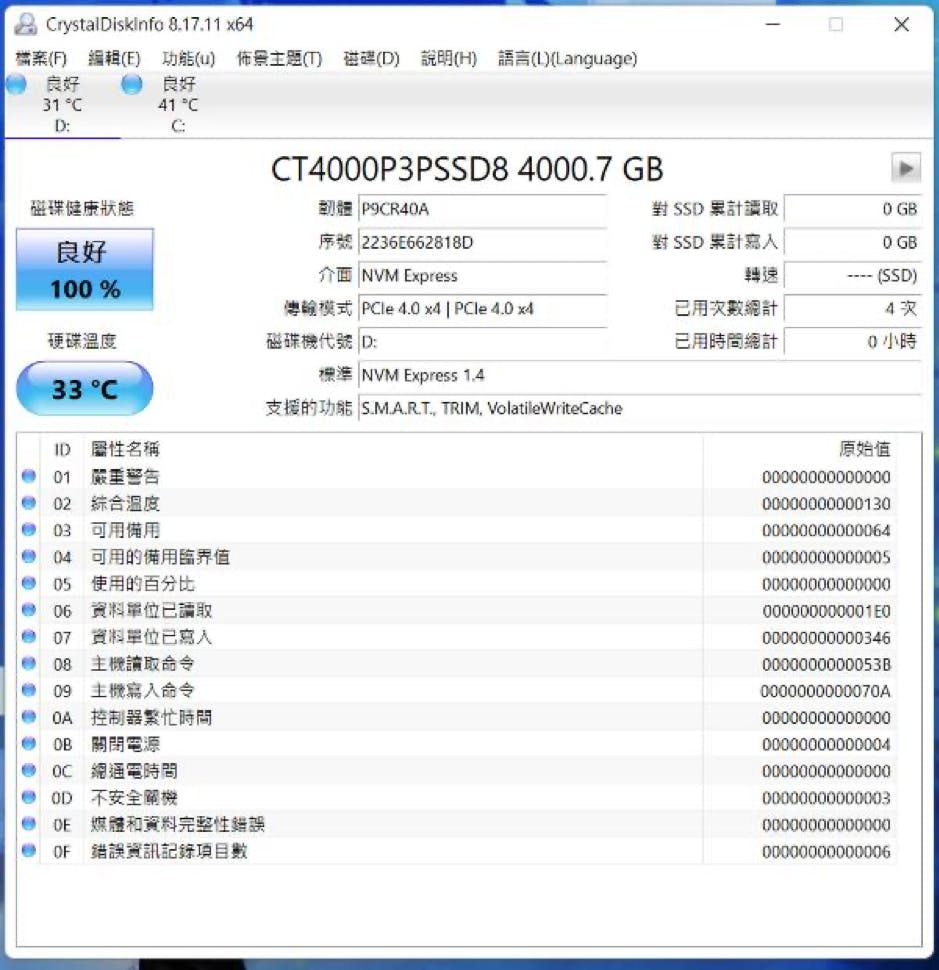Click the power on count value 4 次
Screen dimensions: 939x970
852,309
